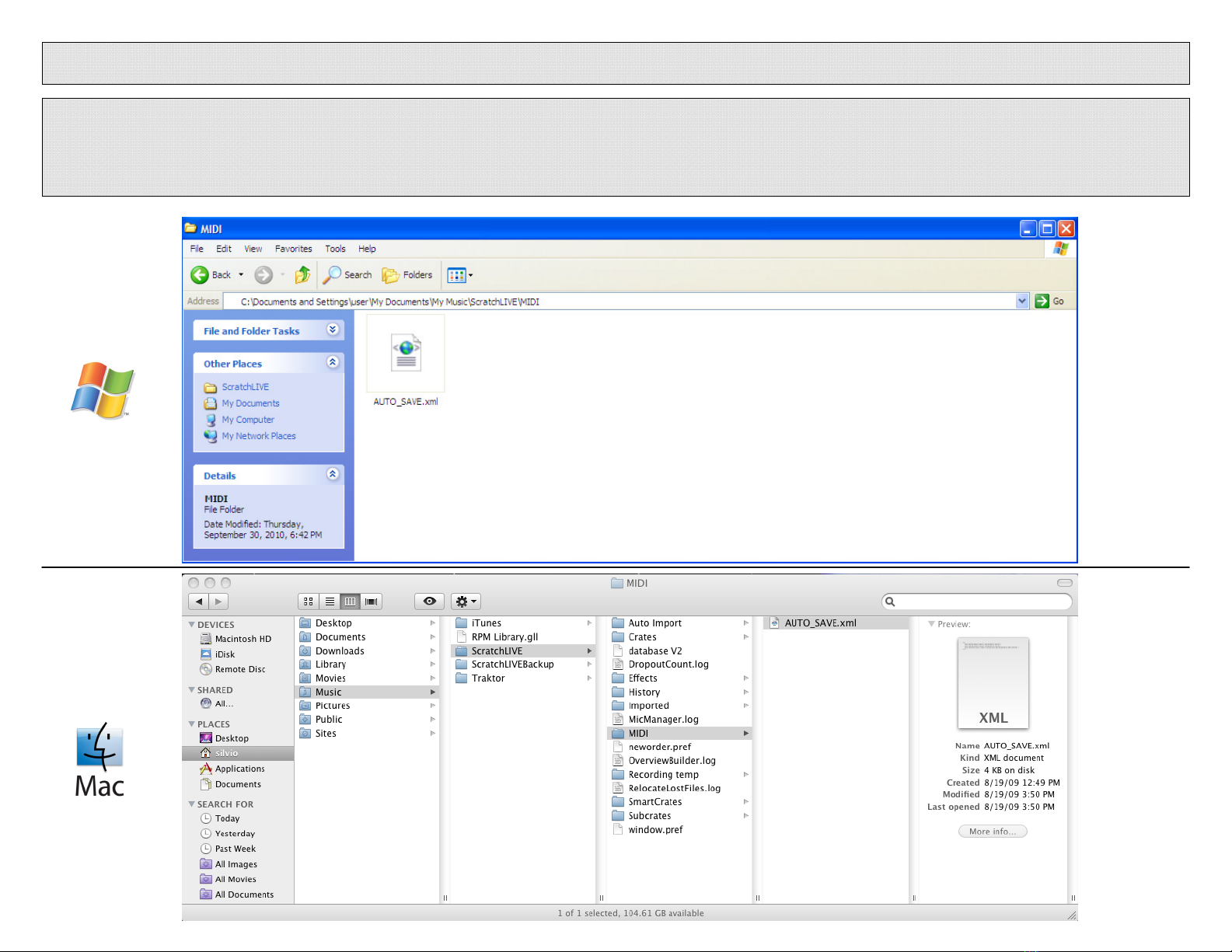Switch Finder to icon view
This screenshot has height=952, width=1232.
[x=309, y=602]
